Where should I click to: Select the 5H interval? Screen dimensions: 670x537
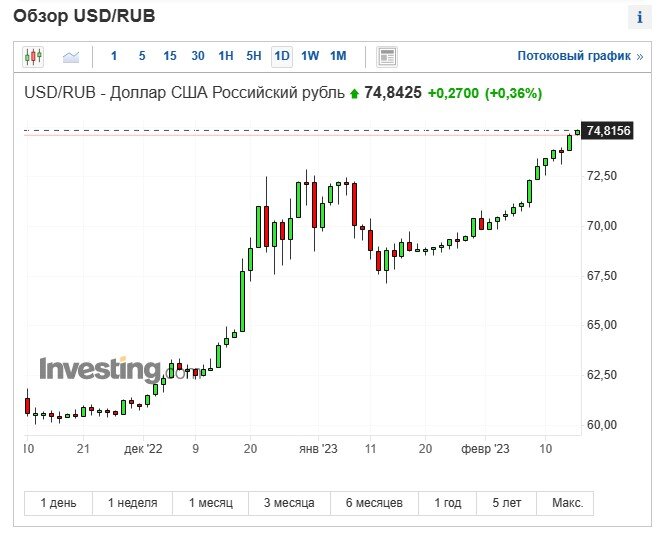[x=253, y=56]
